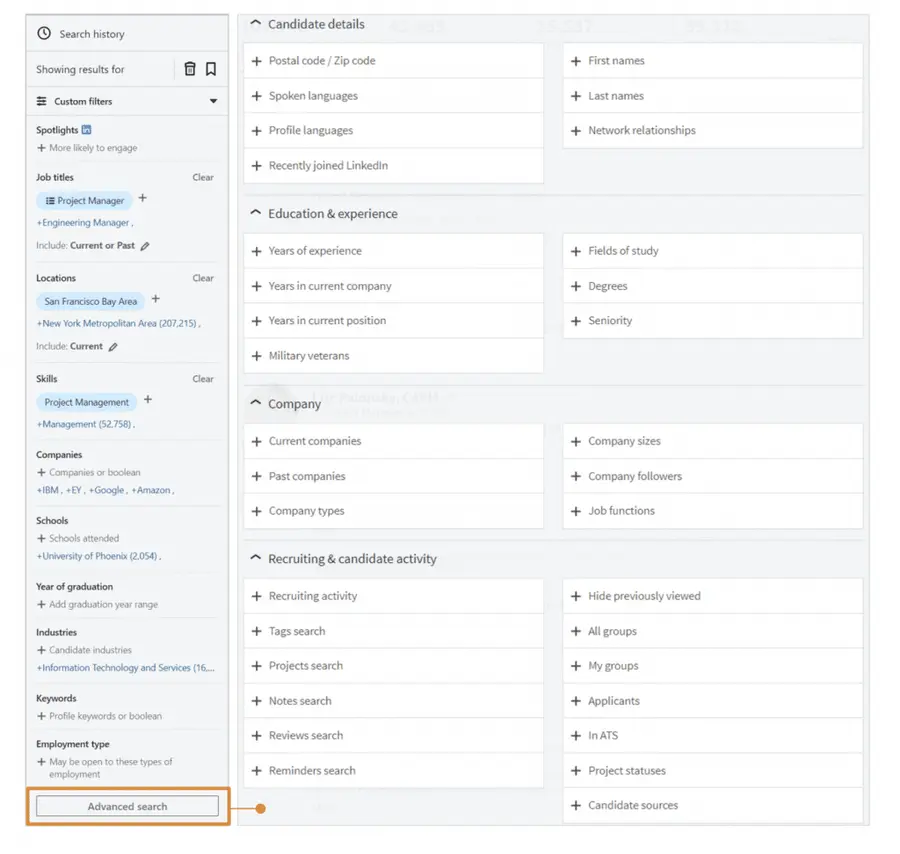Click the Advanced search button
The image size is (900, 854).
tap(126, 806)
